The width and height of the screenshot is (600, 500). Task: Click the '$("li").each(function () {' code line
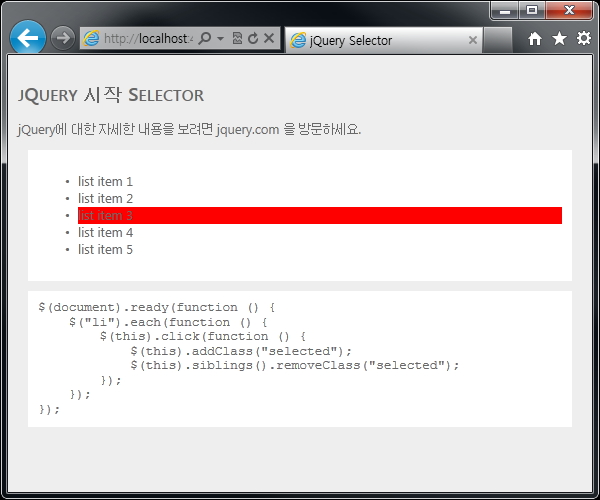coord(168,322)
